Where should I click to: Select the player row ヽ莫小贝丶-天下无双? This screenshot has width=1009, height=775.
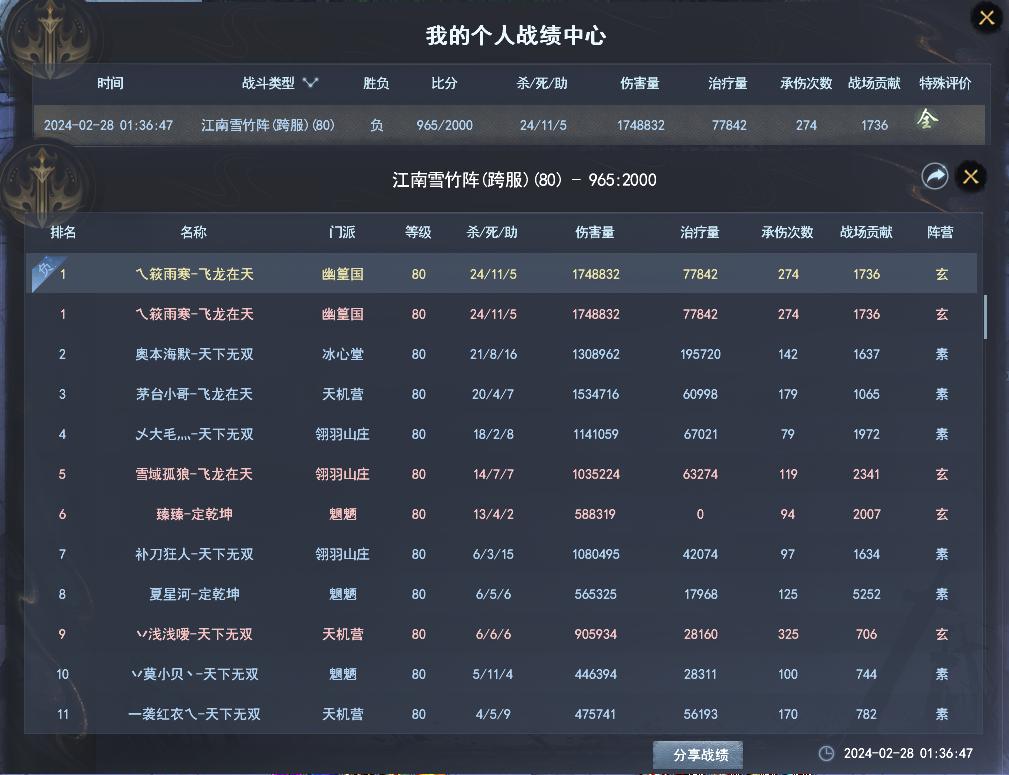(x=501, y=673)
